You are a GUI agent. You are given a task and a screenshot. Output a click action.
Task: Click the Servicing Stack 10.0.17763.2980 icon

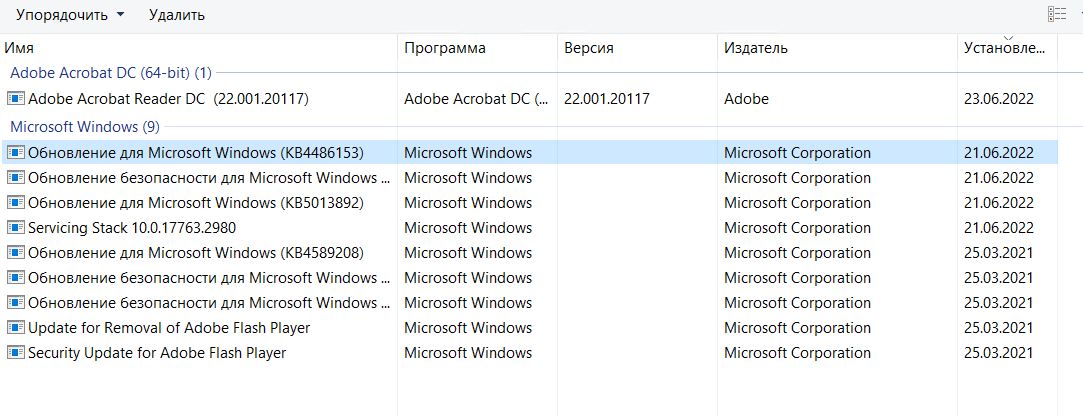pos(16,228)
